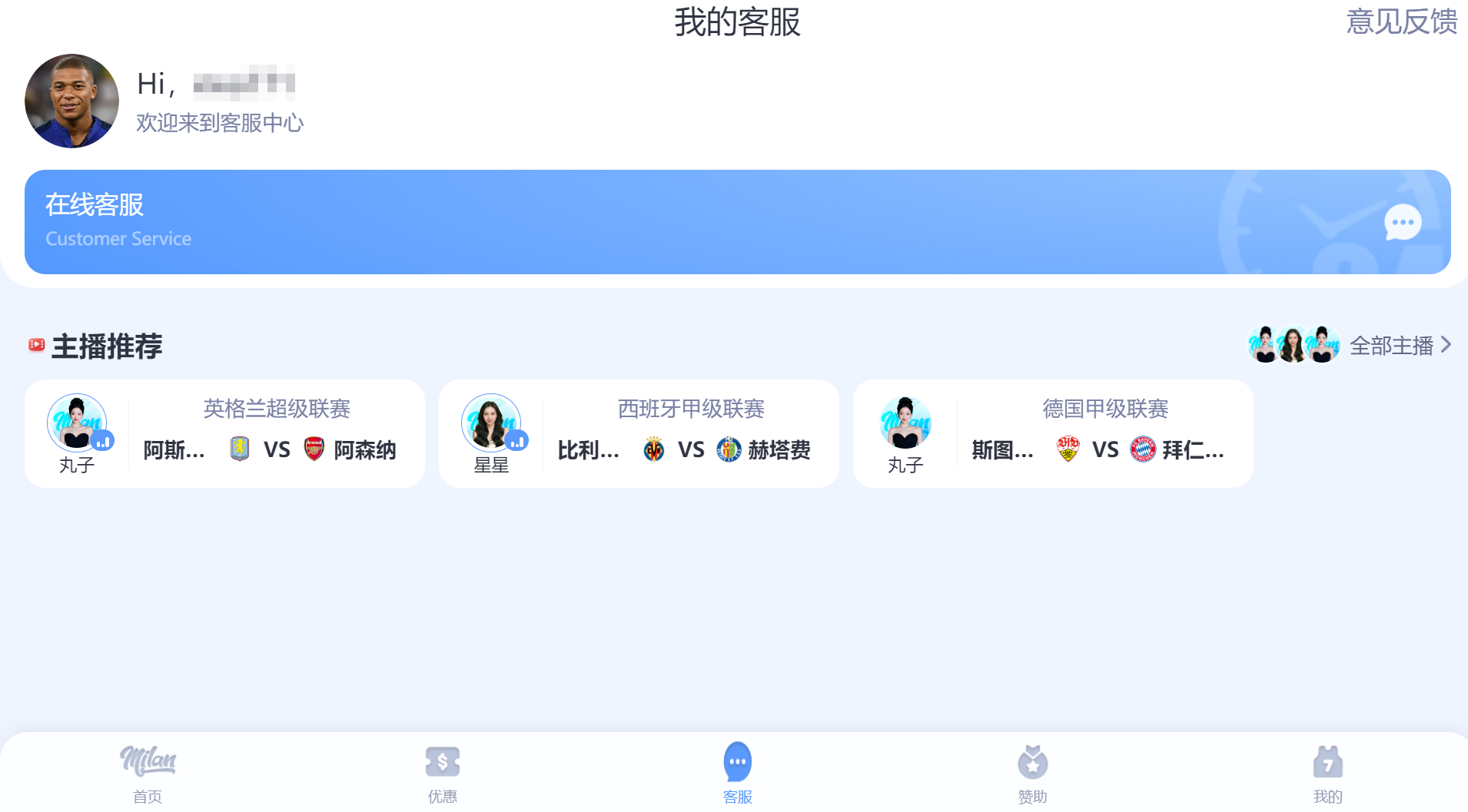Open 意见反馈 feedback page
Screen dimensions: 1468x812
(1401, 22)
